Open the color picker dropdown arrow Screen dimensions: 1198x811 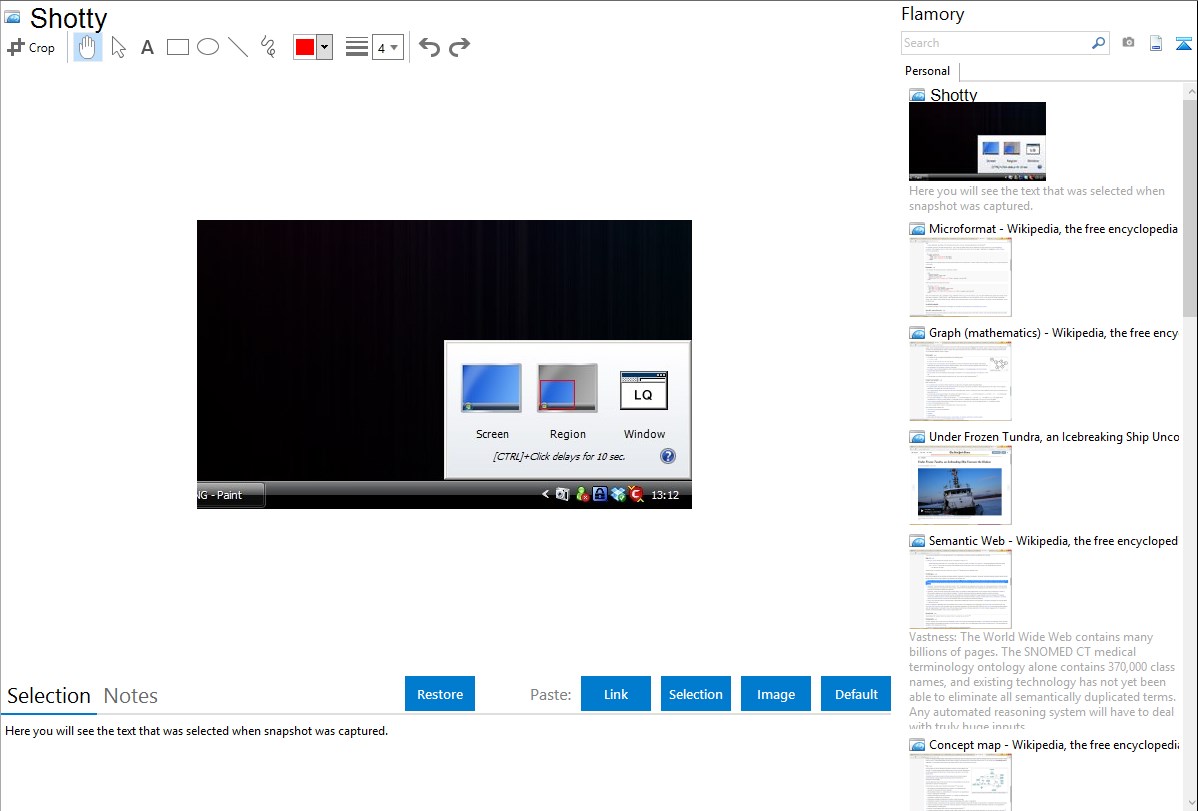(x=324, y=47)
